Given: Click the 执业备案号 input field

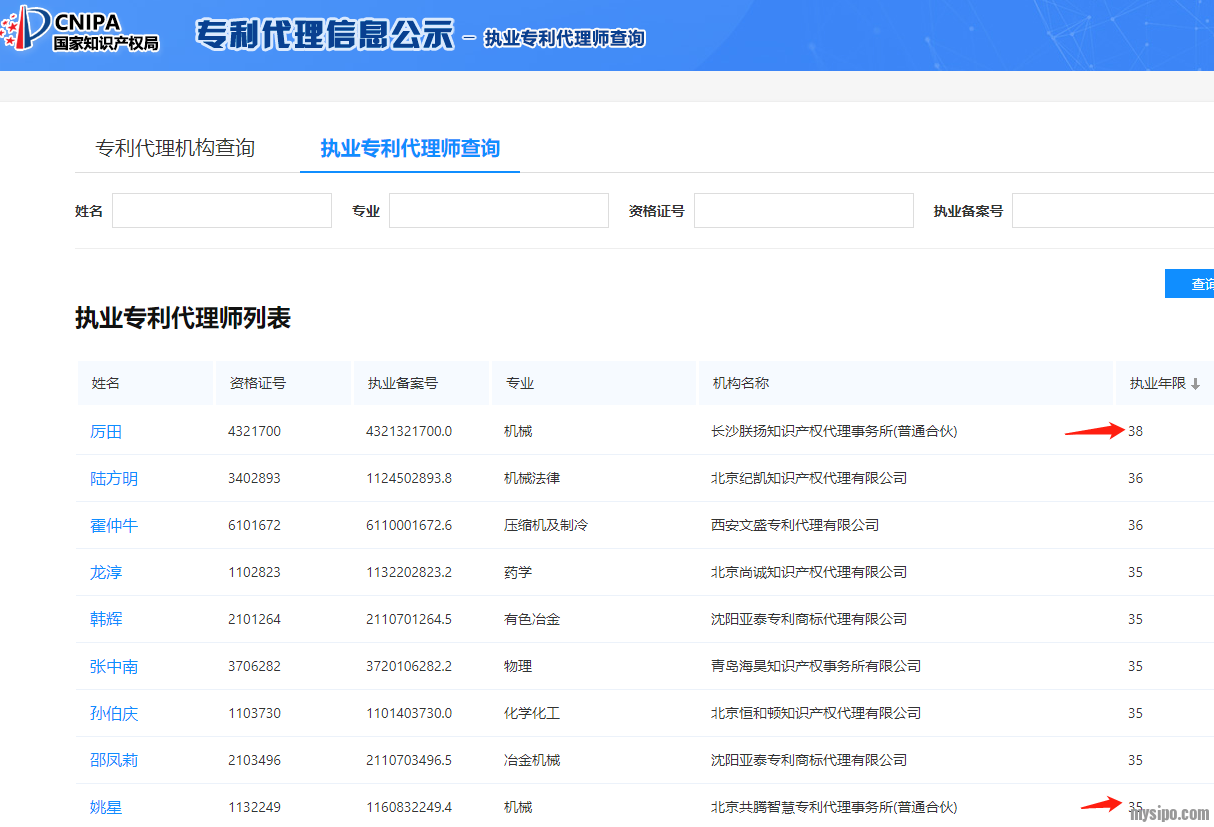Looking at the screenshot, I should point(1112,211).
